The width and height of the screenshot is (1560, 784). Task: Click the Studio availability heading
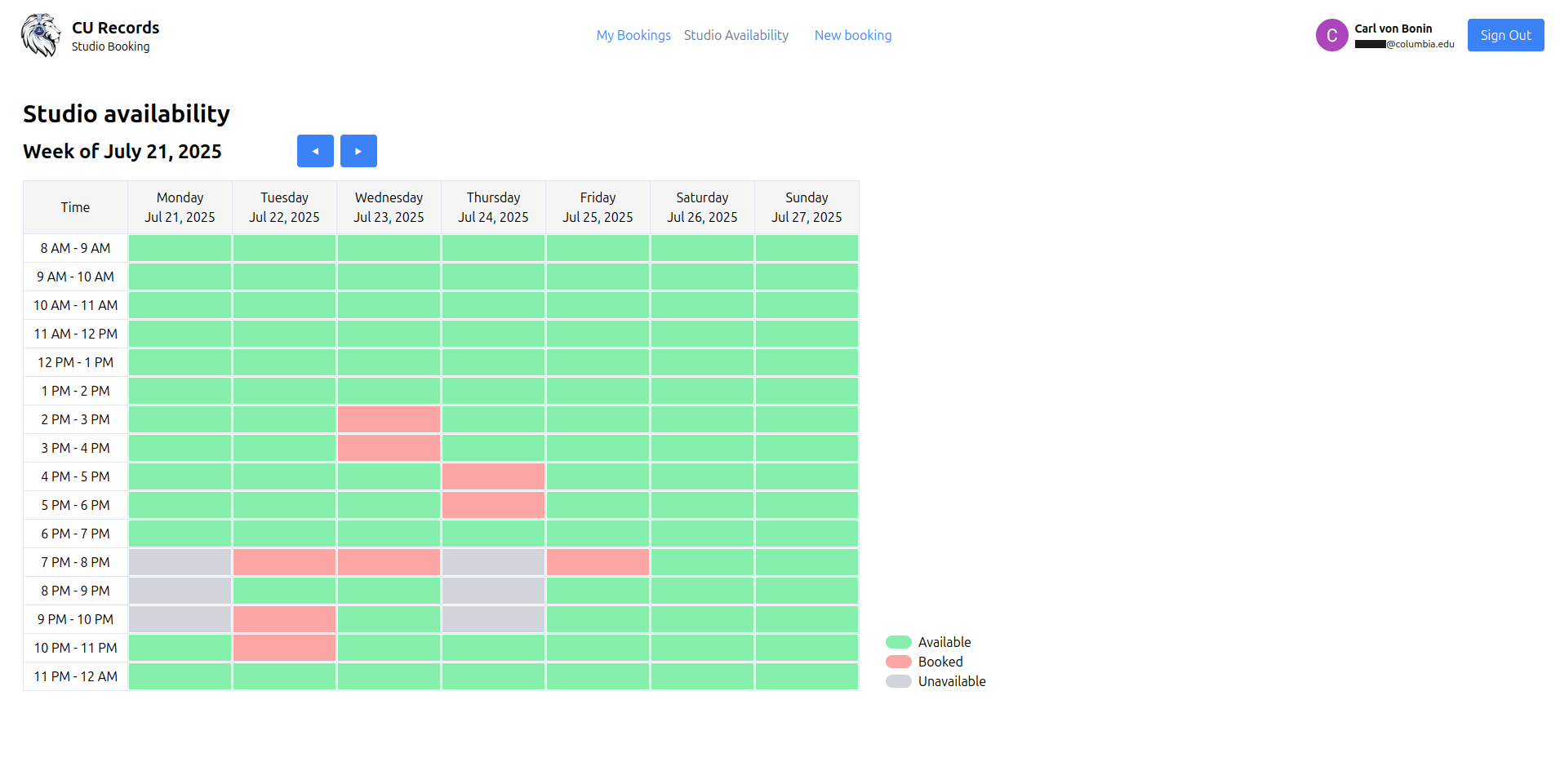point(126,113)
